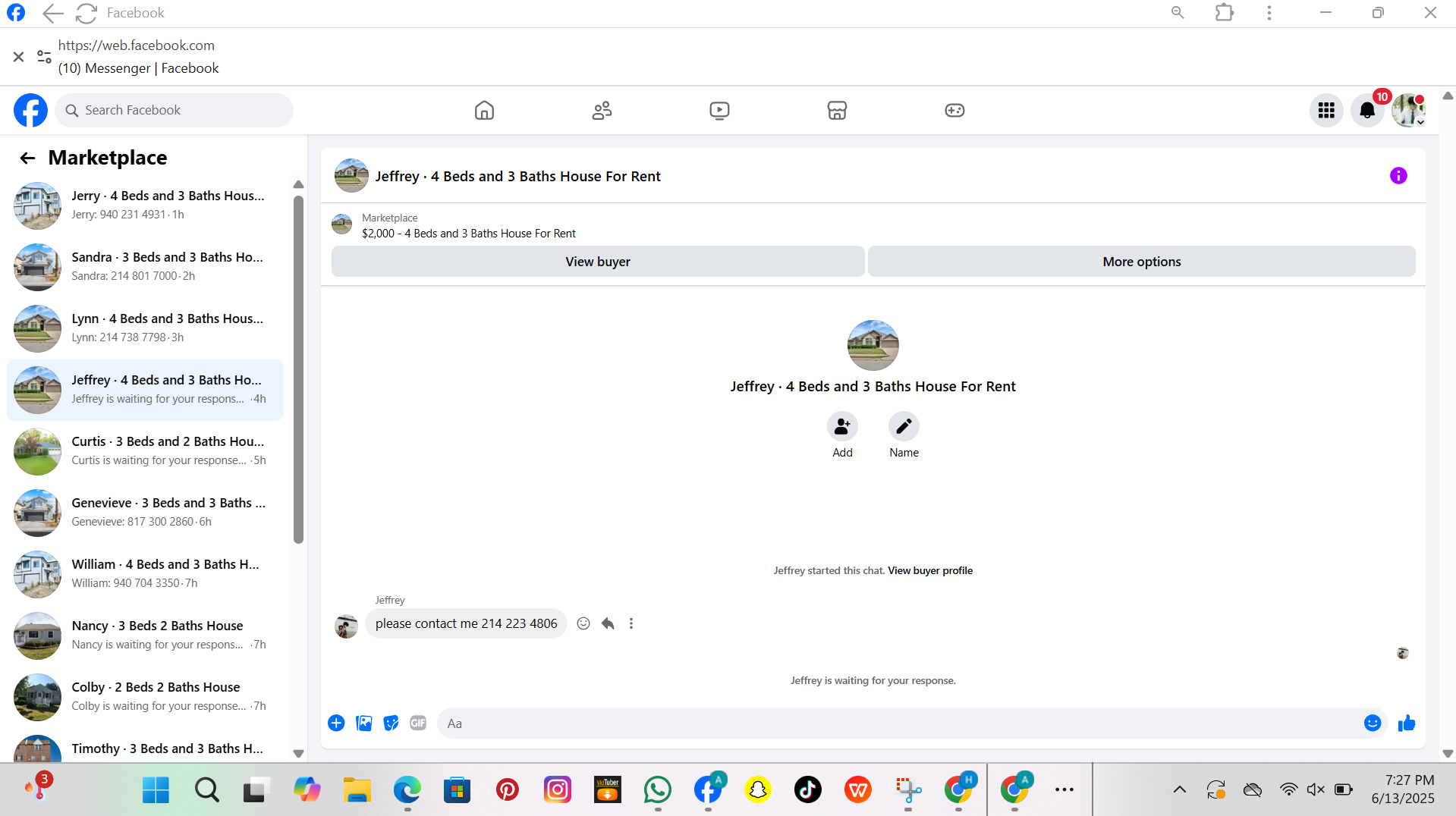Open View buyer profile link
The height and width of the screenshot is (816, 1456).
click(x=930, y=571)
